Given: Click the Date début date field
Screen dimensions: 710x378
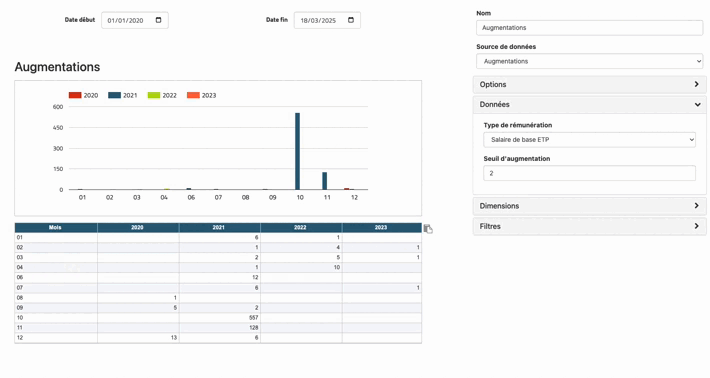Looking at the screenshot, I should pyautogui.click(x=135, y=20).
